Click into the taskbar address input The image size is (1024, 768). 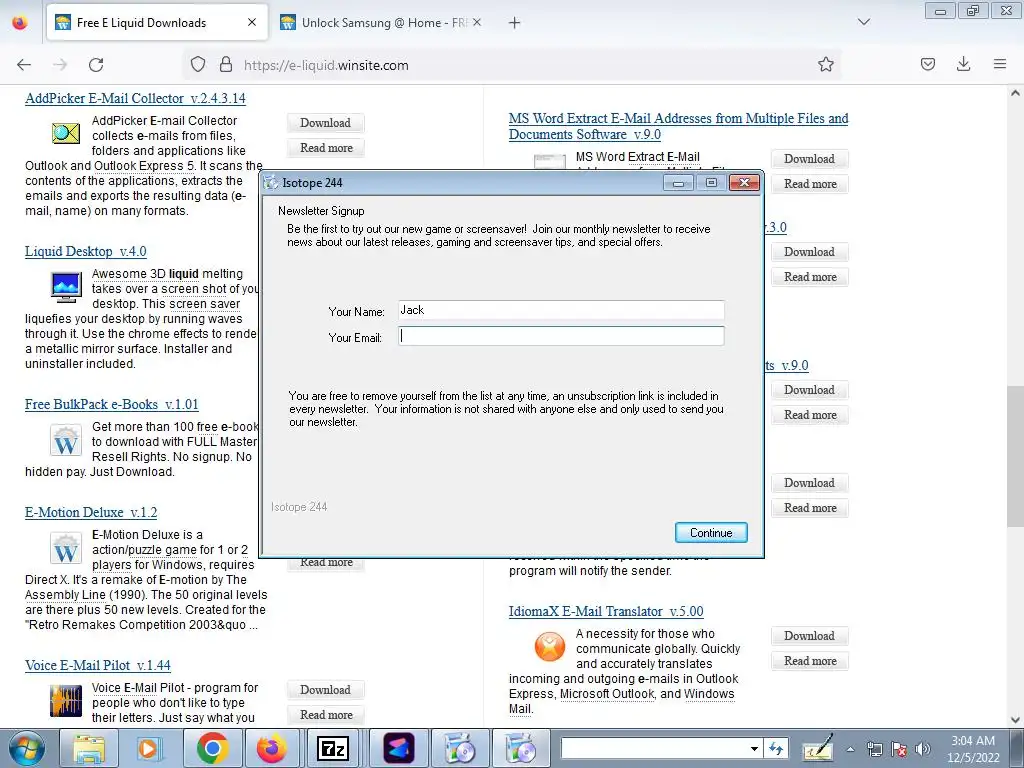[x=654, y=748]
